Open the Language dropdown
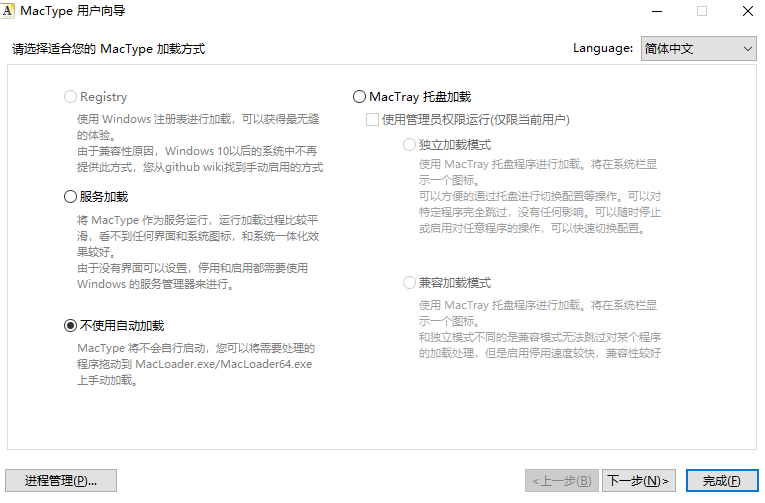 [699, 48]
